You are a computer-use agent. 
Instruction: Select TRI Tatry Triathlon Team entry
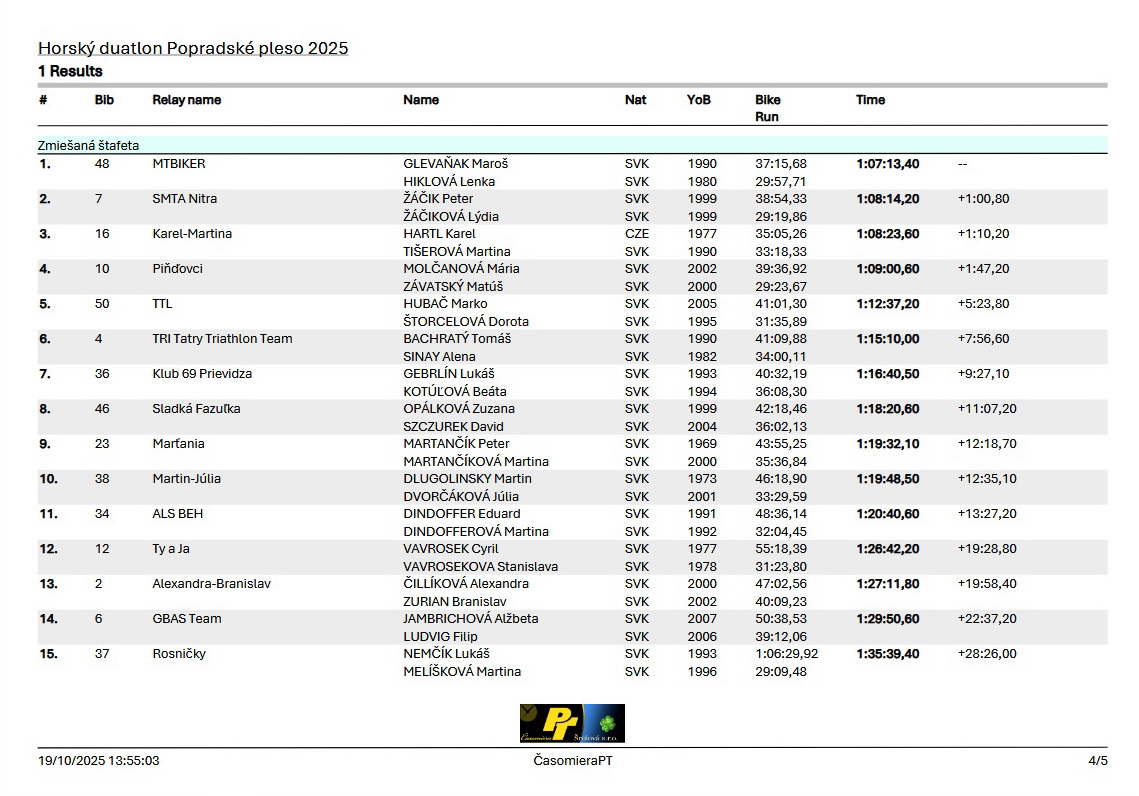222,339
